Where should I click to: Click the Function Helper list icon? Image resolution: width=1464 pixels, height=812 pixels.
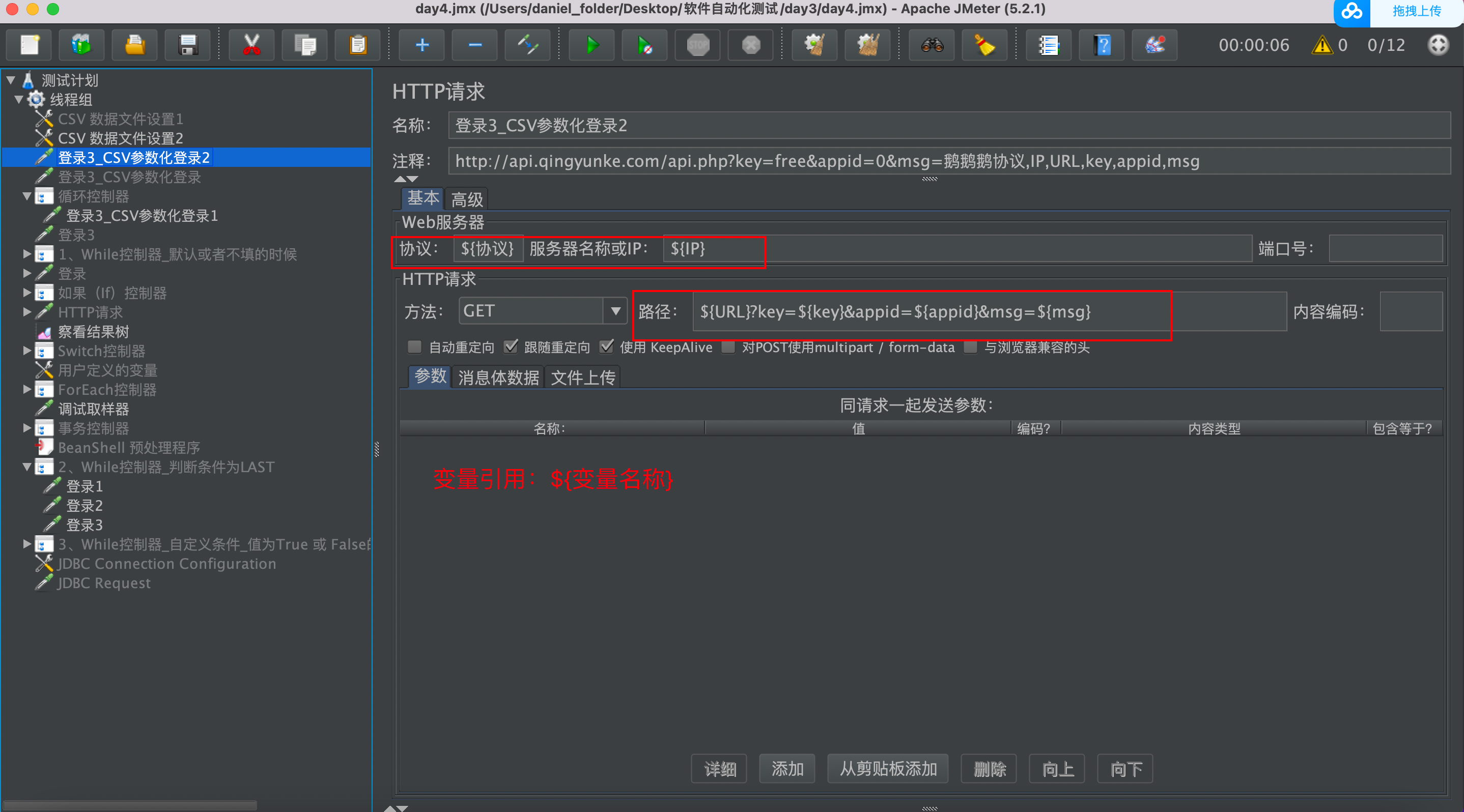1049,45
